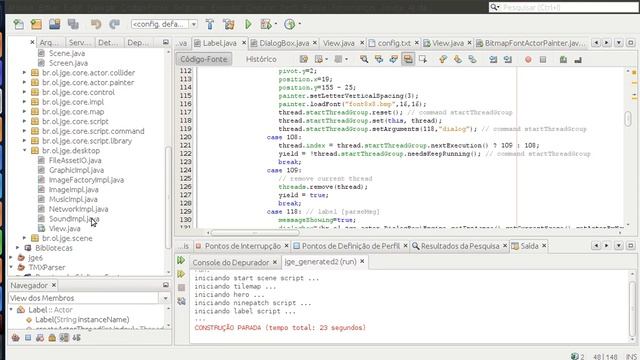Click the Profile Project toolbar icon
640x360 pixels.
coord(289,24)
